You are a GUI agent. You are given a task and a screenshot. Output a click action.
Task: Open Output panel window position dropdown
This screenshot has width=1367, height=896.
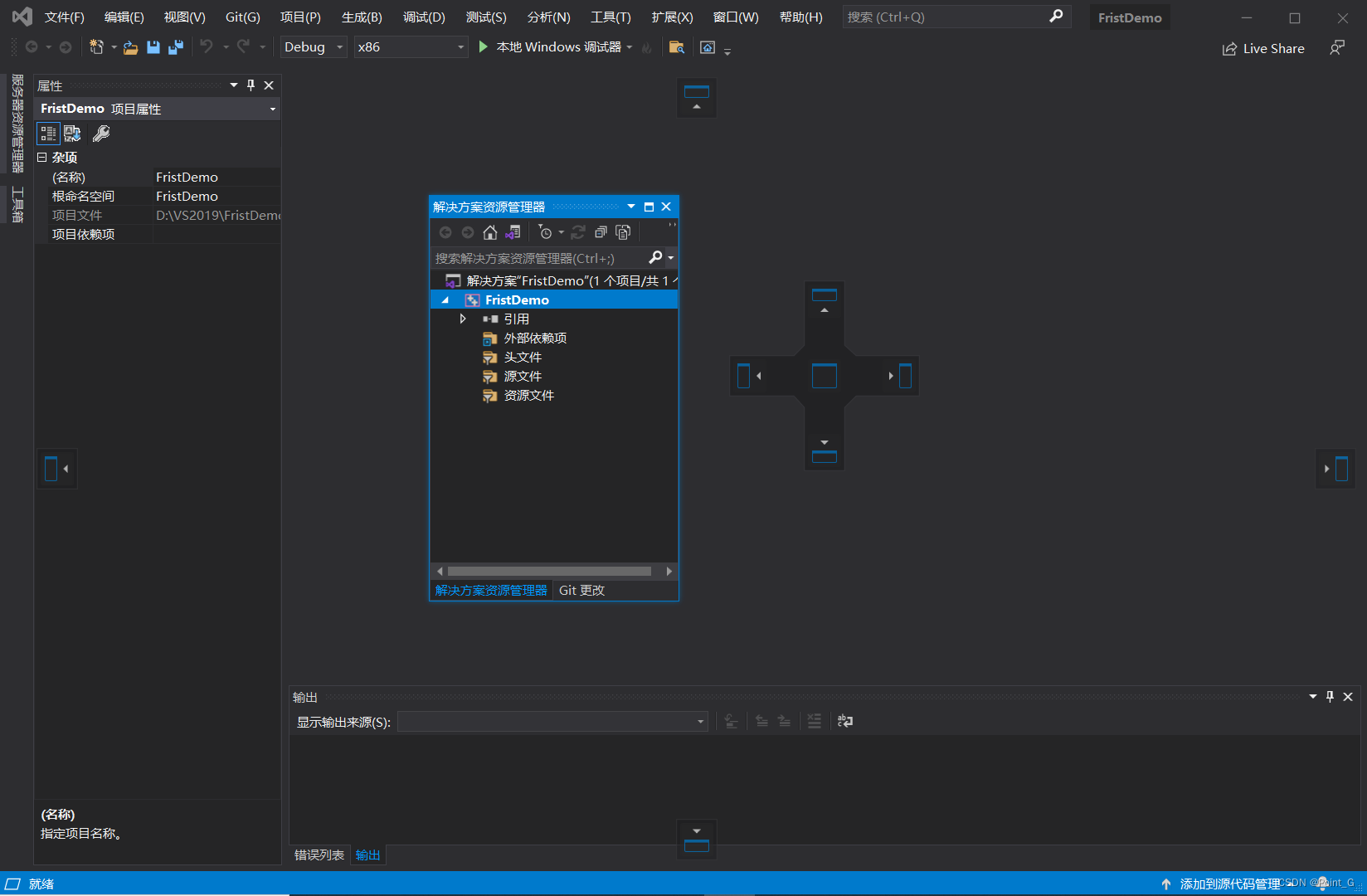[x=1313, y=697]
